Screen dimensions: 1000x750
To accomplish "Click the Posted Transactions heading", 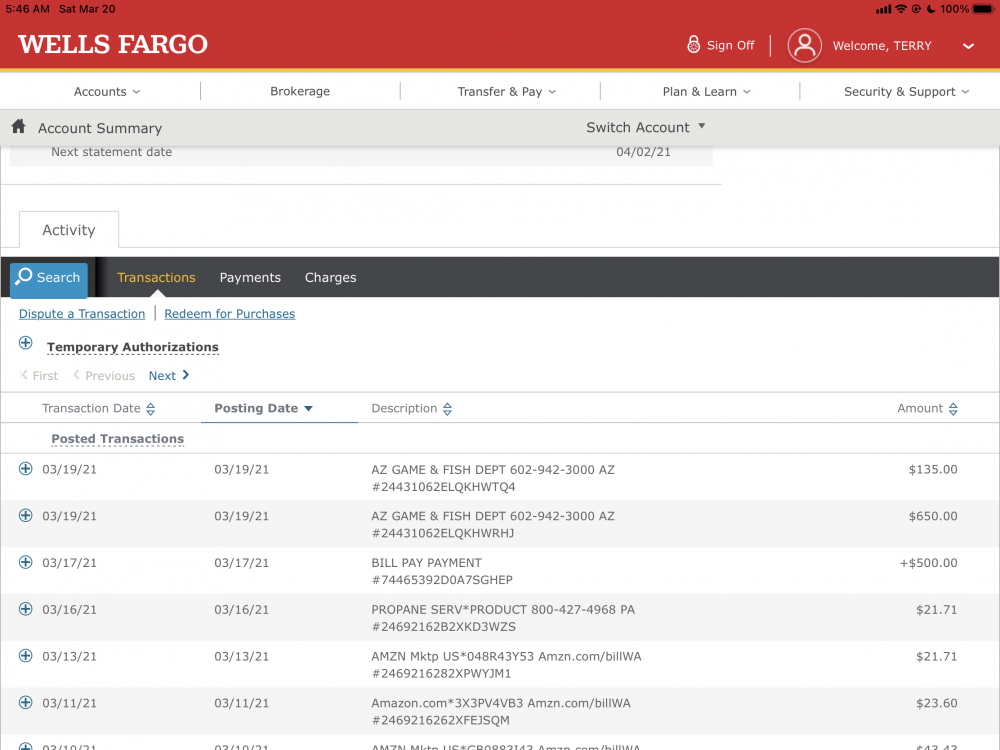I will pos(117,439).
